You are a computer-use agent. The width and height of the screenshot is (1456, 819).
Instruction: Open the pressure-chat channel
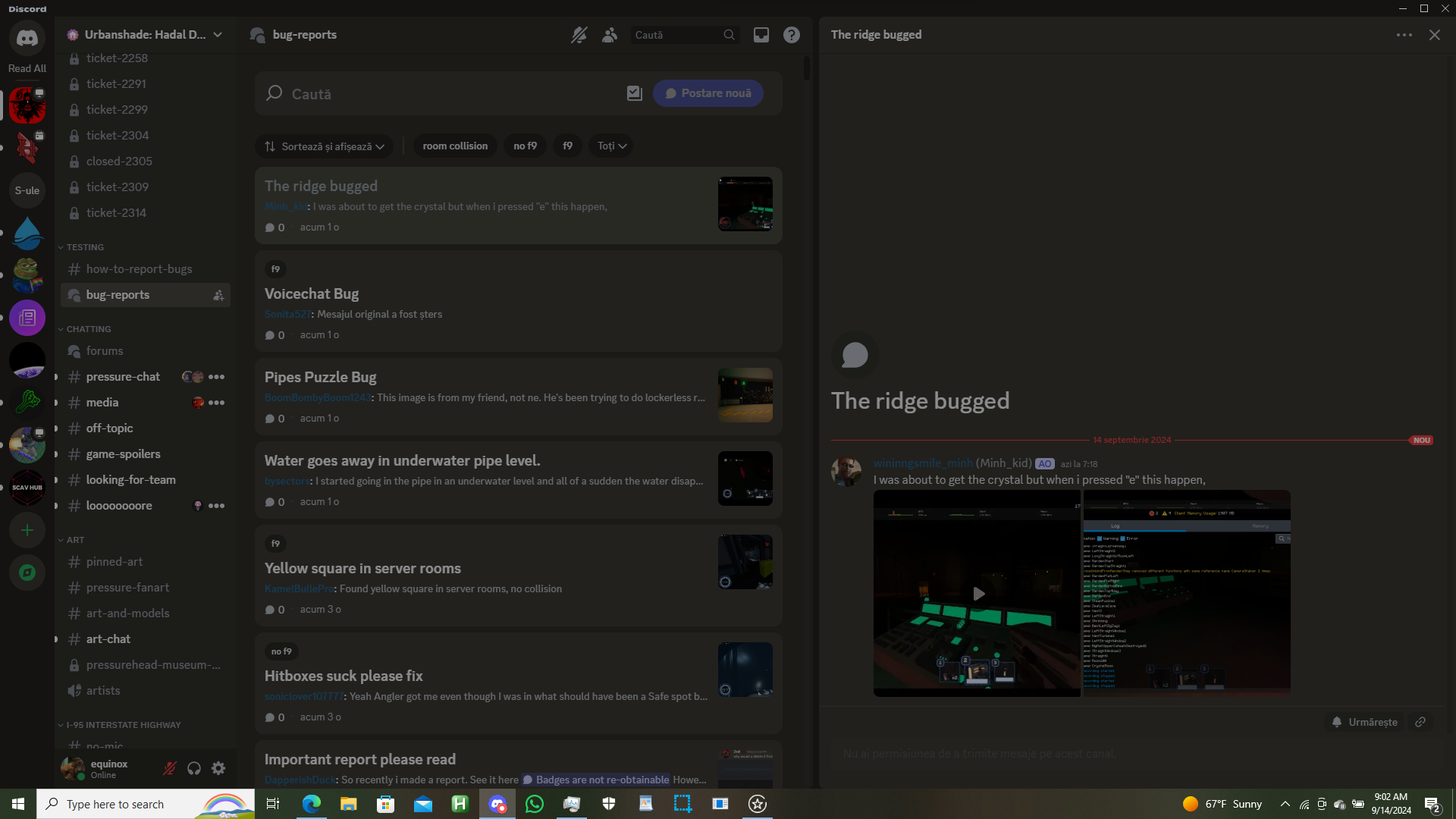click(123, 377)
